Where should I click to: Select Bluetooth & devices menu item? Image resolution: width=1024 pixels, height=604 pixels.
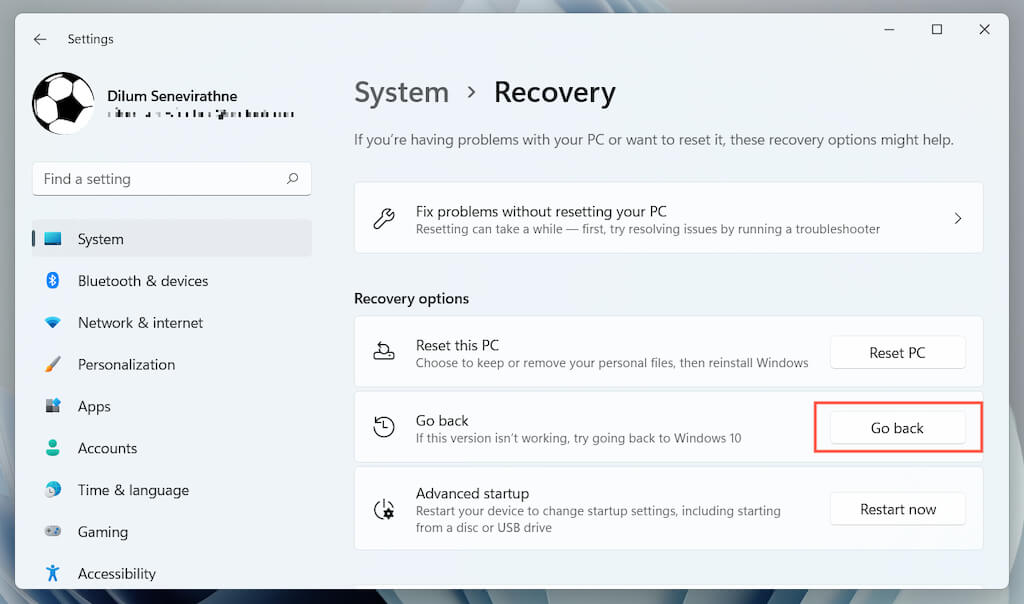143,281
